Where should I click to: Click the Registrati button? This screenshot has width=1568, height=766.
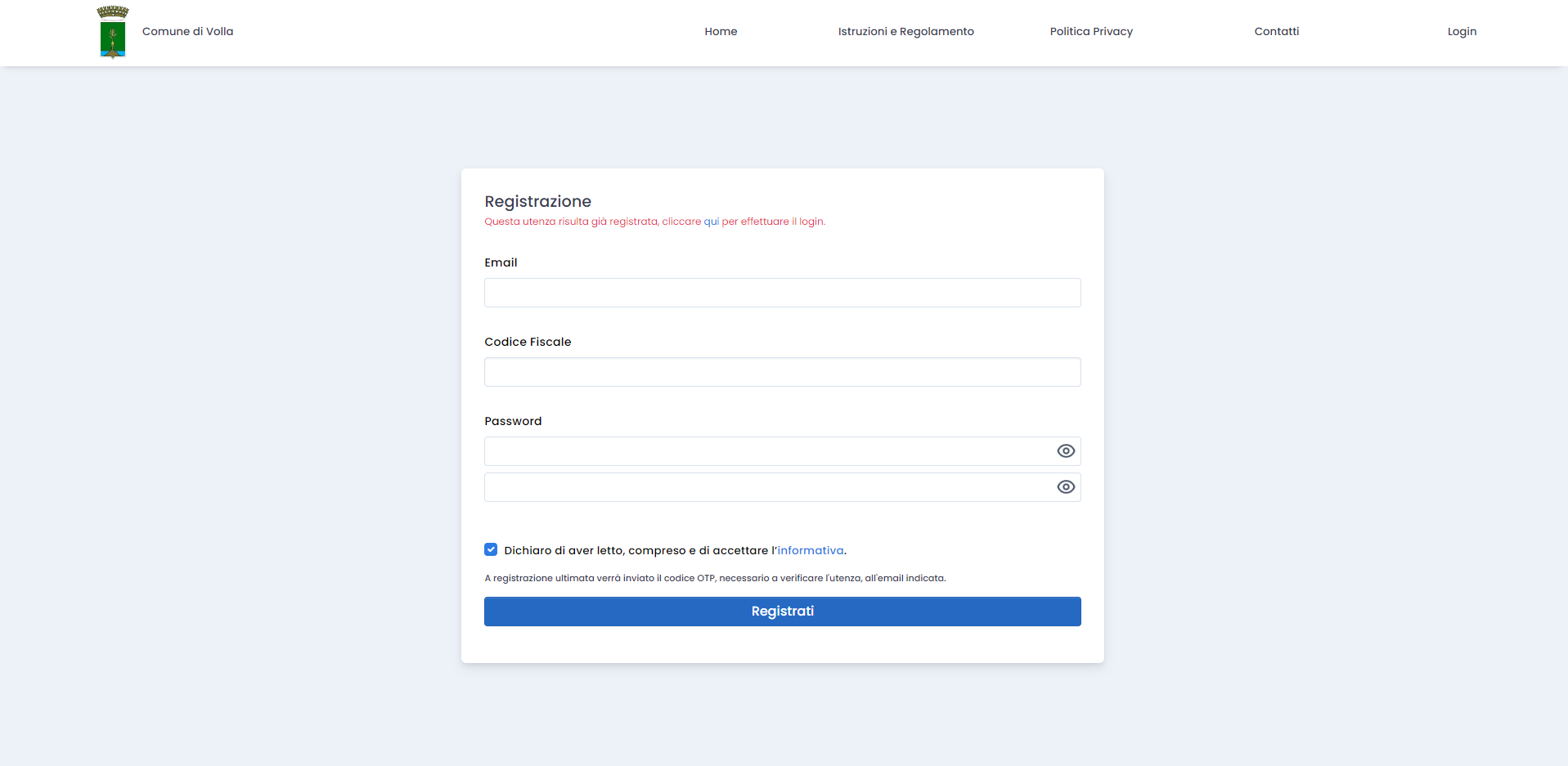click(x=782, y=611)
